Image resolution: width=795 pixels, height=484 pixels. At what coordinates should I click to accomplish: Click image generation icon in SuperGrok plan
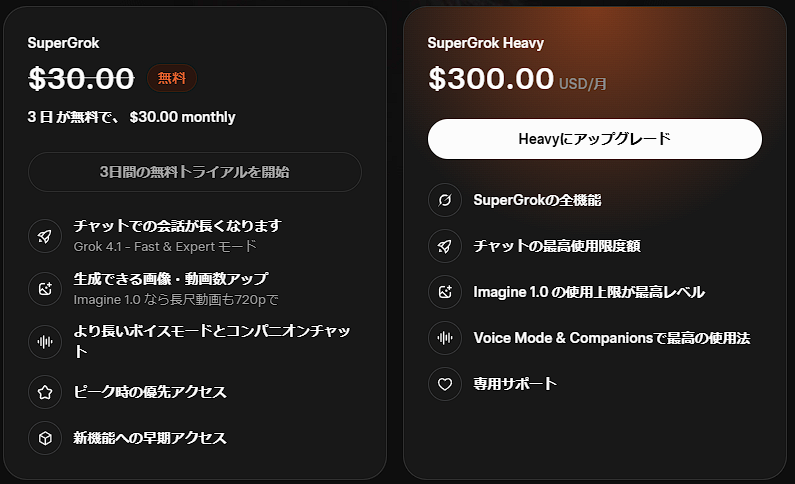tap(45, 288)
